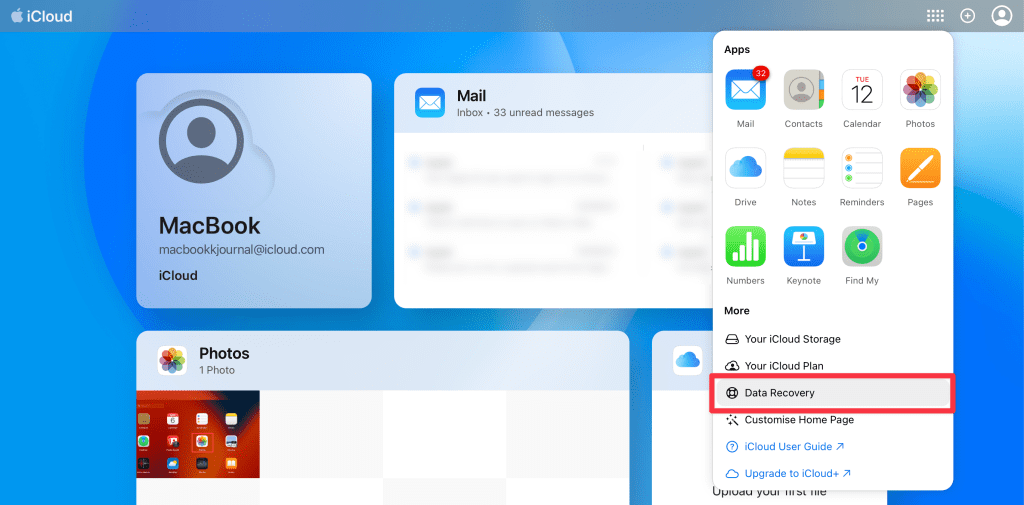Launch Photos from the Apps grid
This screenshot has width=1024, height=505.
tap(920, 90)
